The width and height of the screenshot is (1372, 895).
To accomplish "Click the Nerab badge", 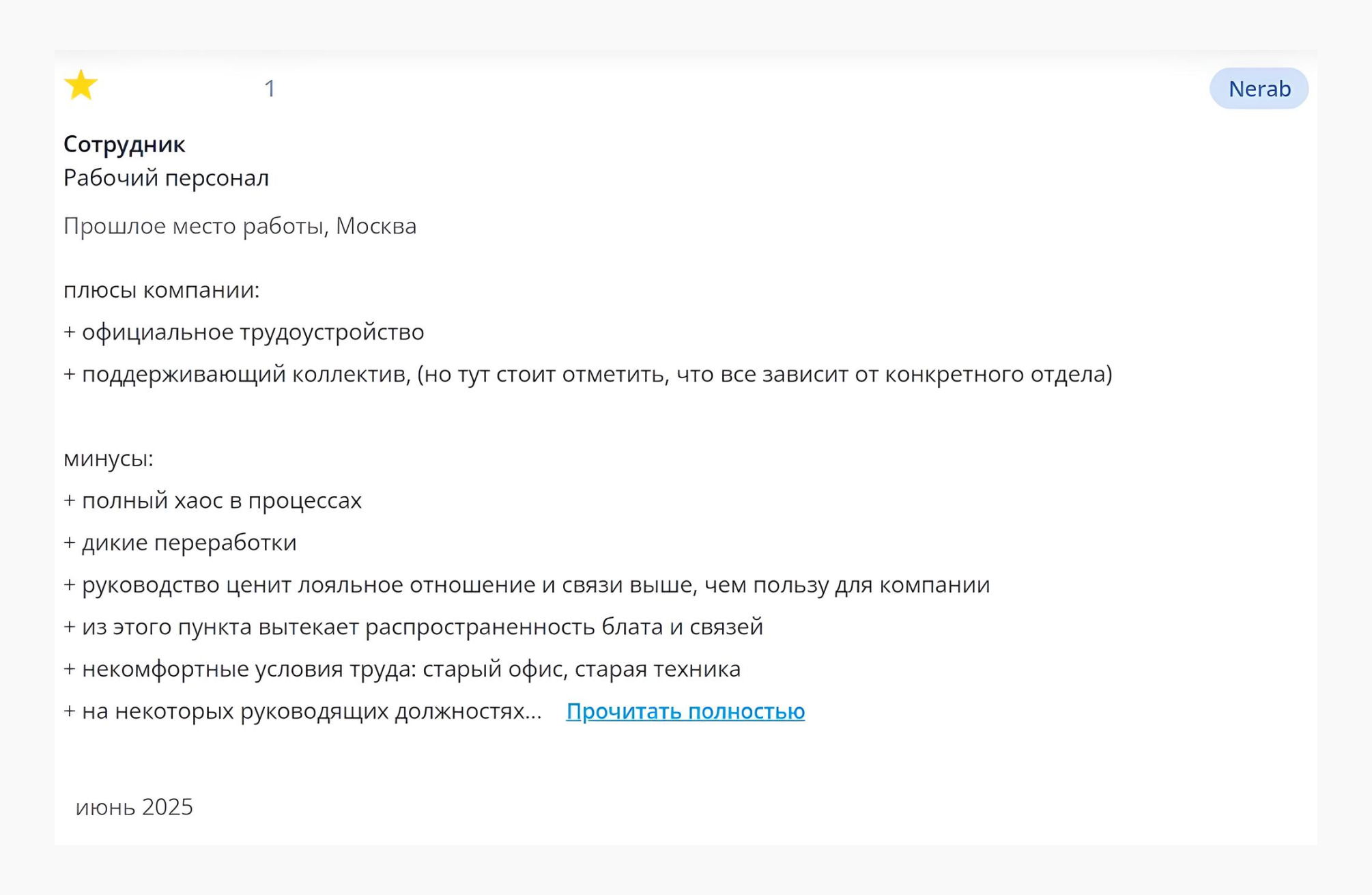I will (1259, 88).
